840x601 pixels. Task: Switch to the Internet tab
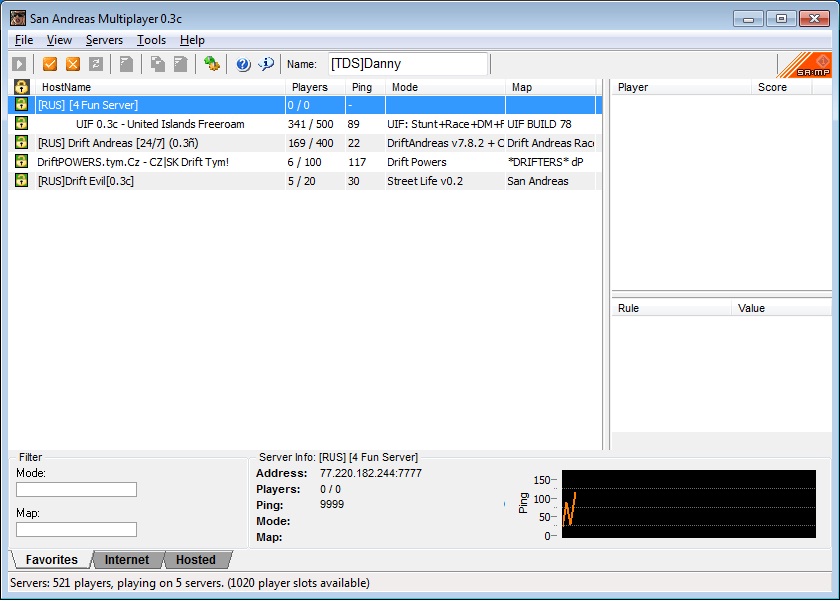[127, 560]
